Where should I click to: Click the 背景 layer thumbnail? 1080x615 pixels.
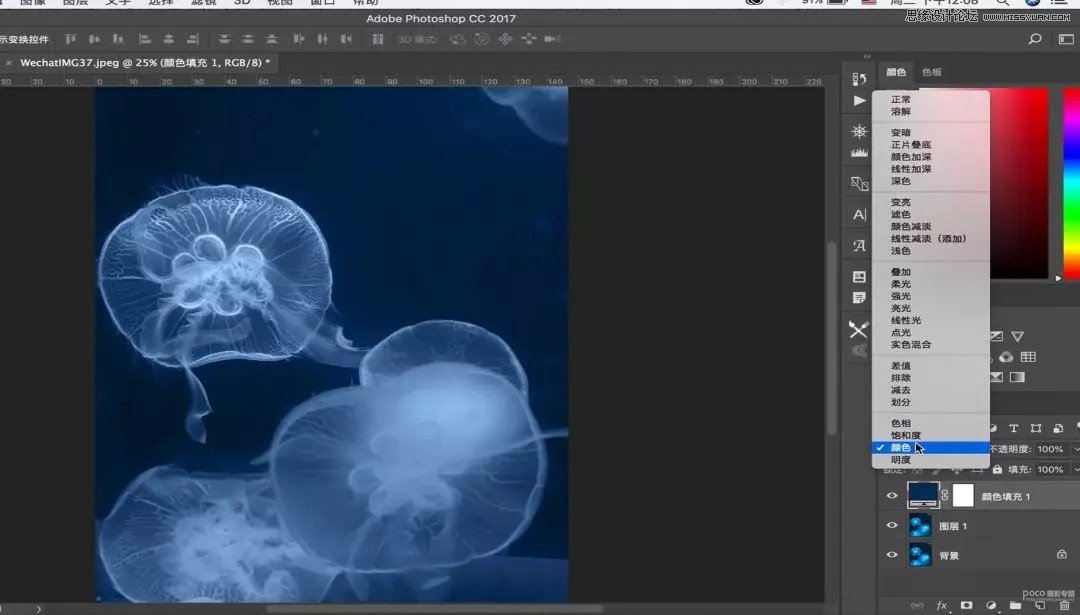click(x=920, y=555)
